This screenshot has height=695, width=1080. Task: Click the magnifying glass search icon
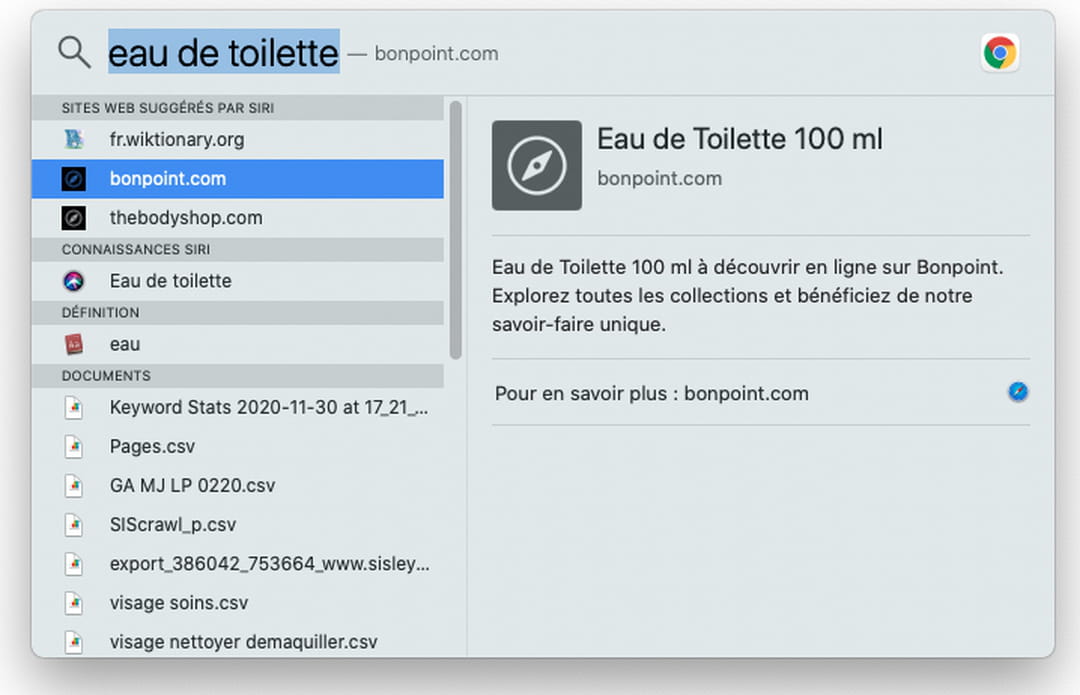(74, 52)
